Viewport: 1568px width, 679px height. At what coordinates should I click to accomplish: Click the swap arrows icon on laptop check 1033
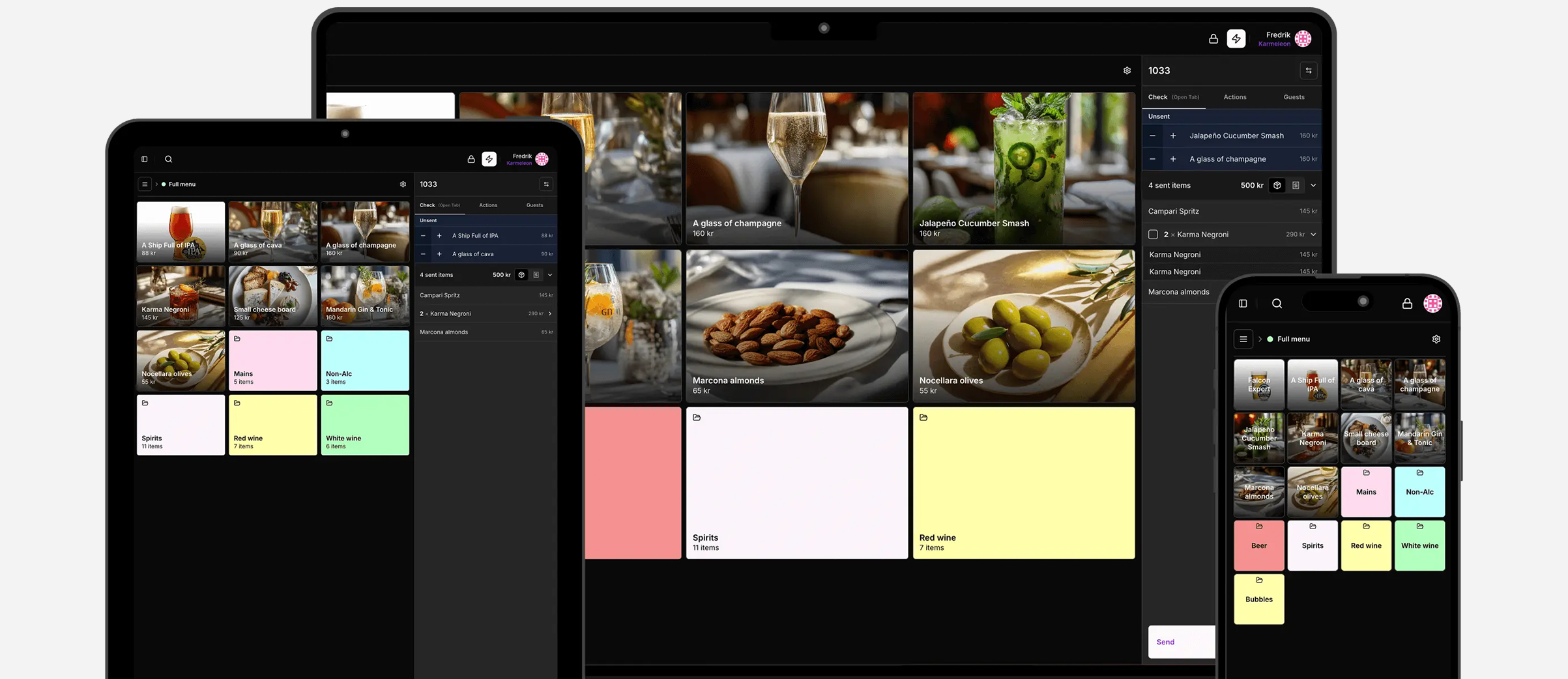pos(1308,70)
